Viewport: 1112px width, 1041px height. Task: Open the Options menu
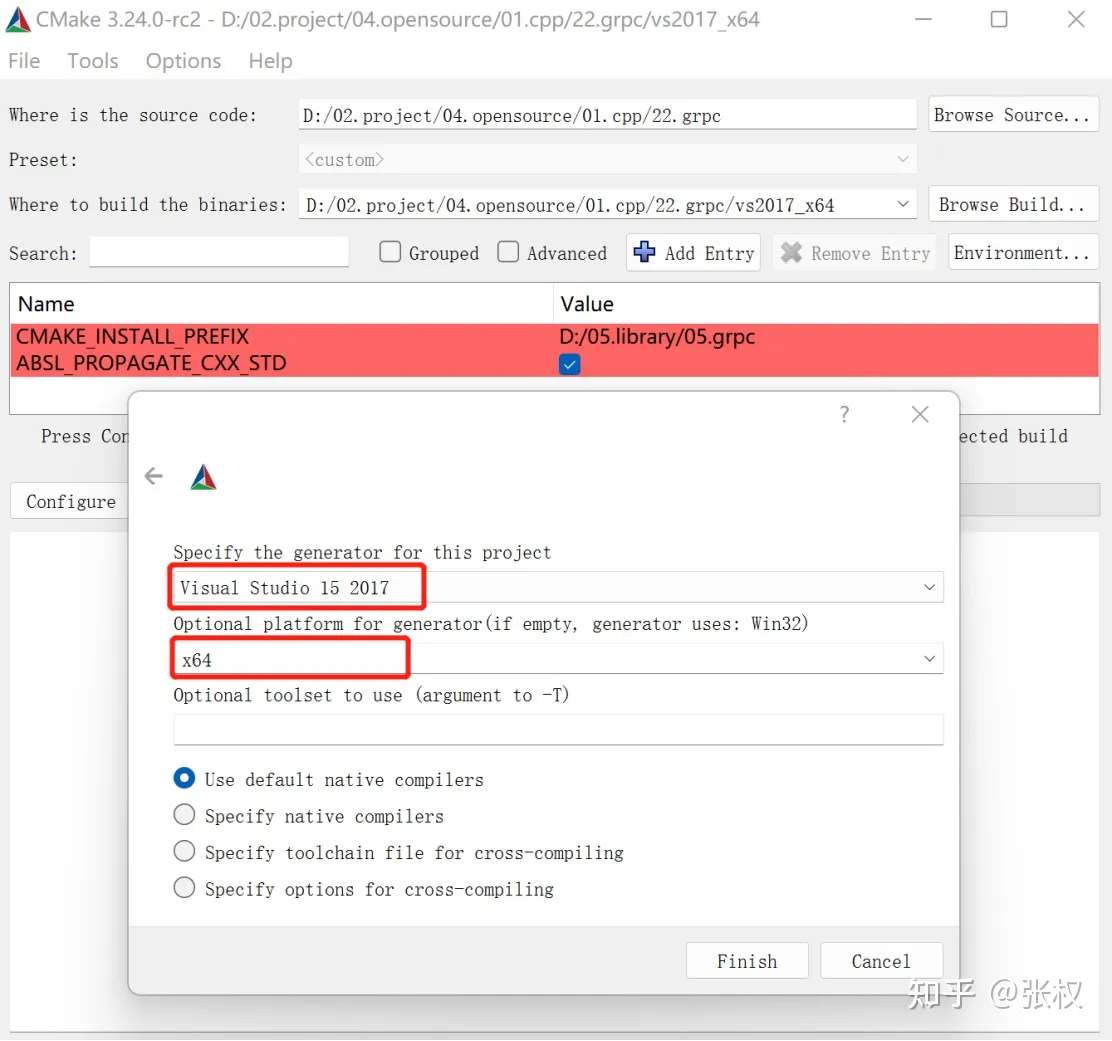(x=183, y=61)
